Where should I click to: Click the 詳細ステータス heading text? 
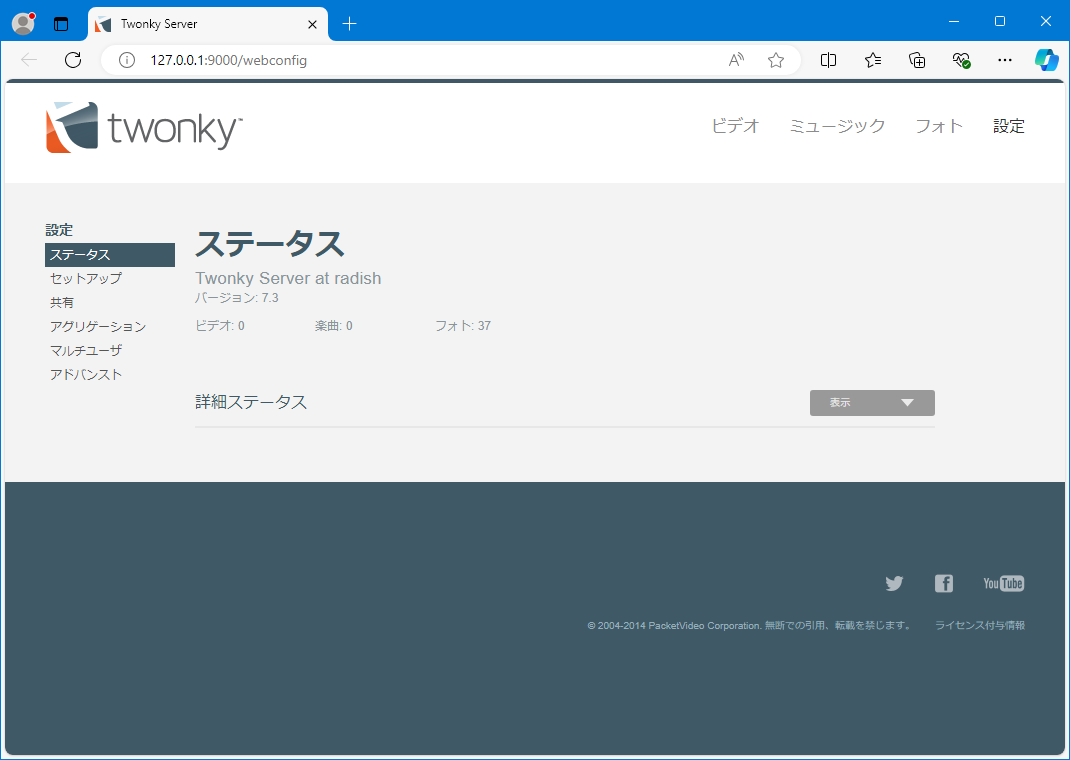click(251, 402)
